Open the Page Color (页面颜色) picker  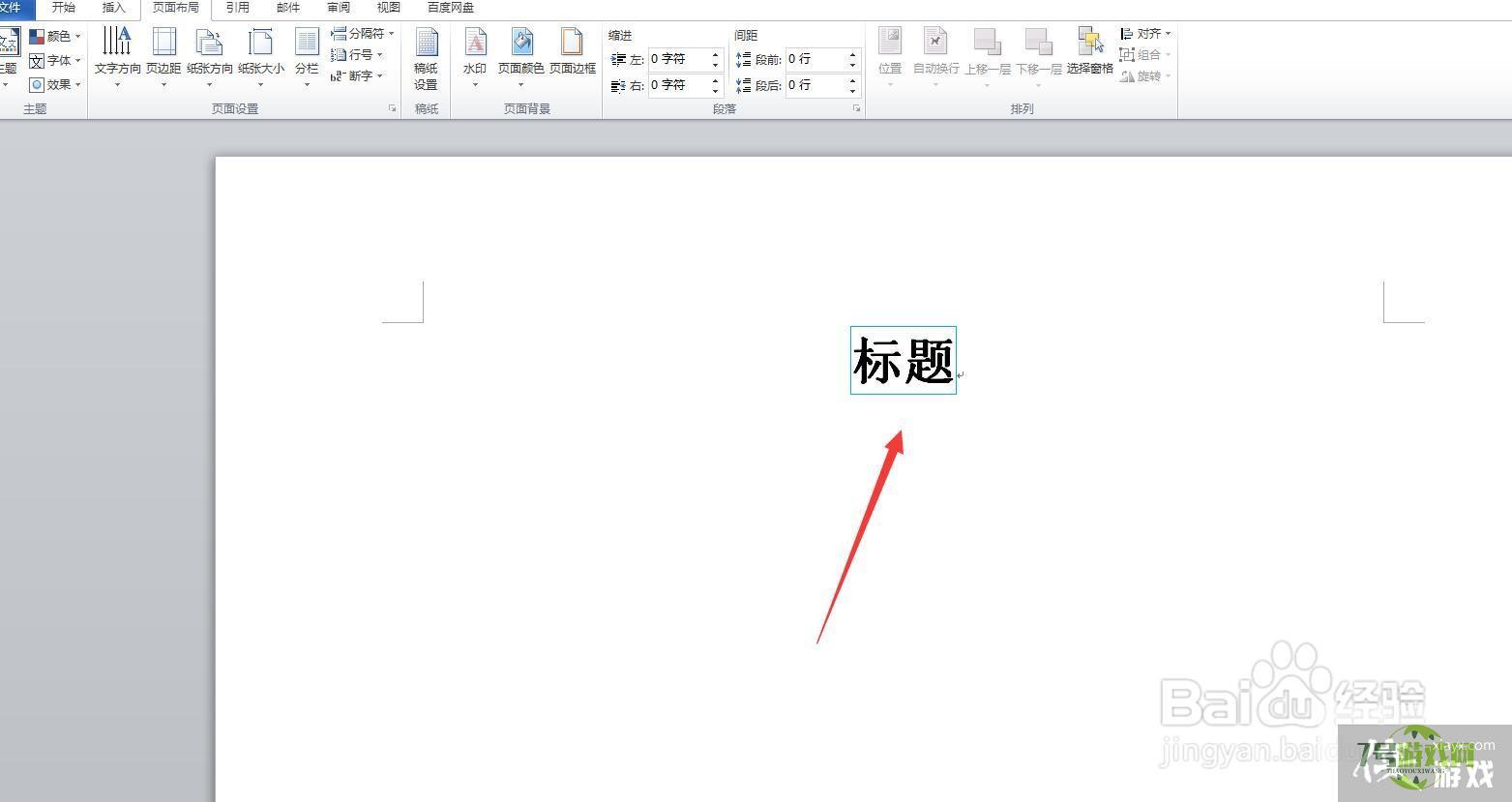521,58
